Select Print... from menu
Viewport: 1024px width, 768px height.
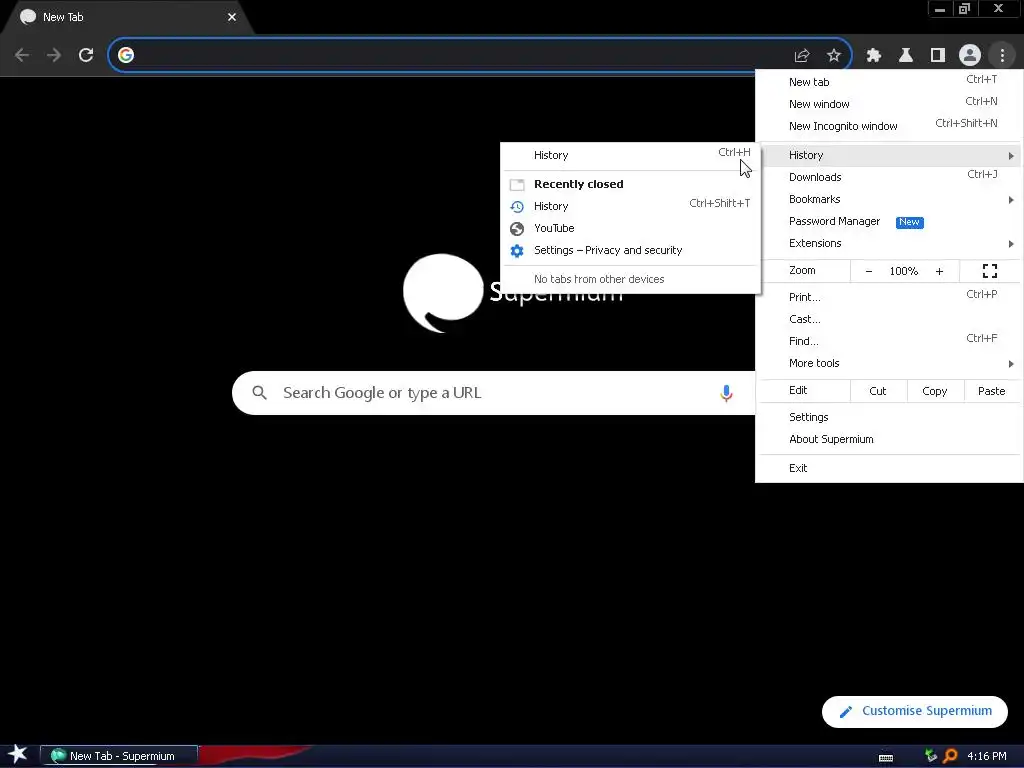(x=889, y=297)
